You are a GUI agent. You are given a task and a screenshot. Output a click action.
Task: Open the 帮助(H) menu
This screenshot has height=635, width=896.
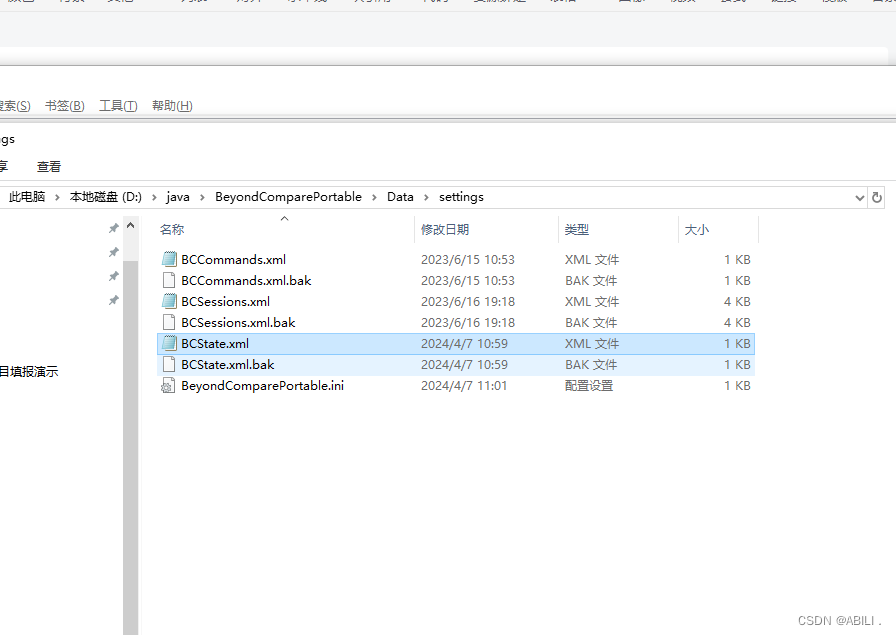tap(172, 106)
